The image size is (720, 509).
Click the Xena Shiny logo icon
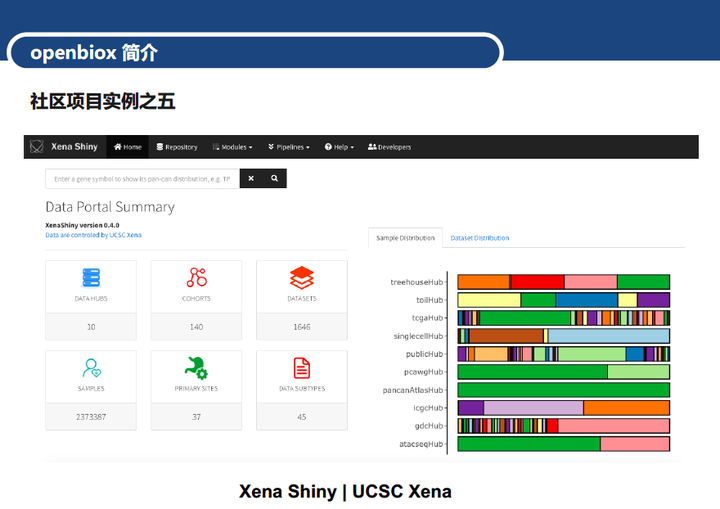[x=36, y=147]
